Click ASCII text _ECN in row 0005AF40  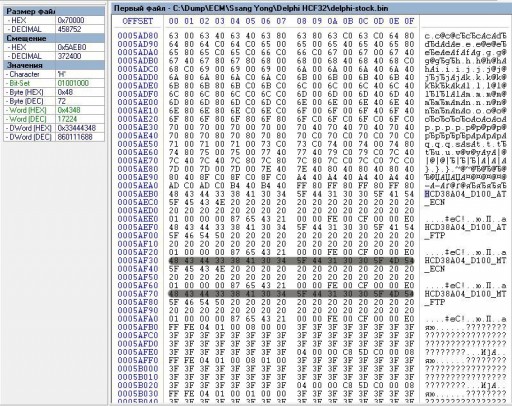point(435,269)
